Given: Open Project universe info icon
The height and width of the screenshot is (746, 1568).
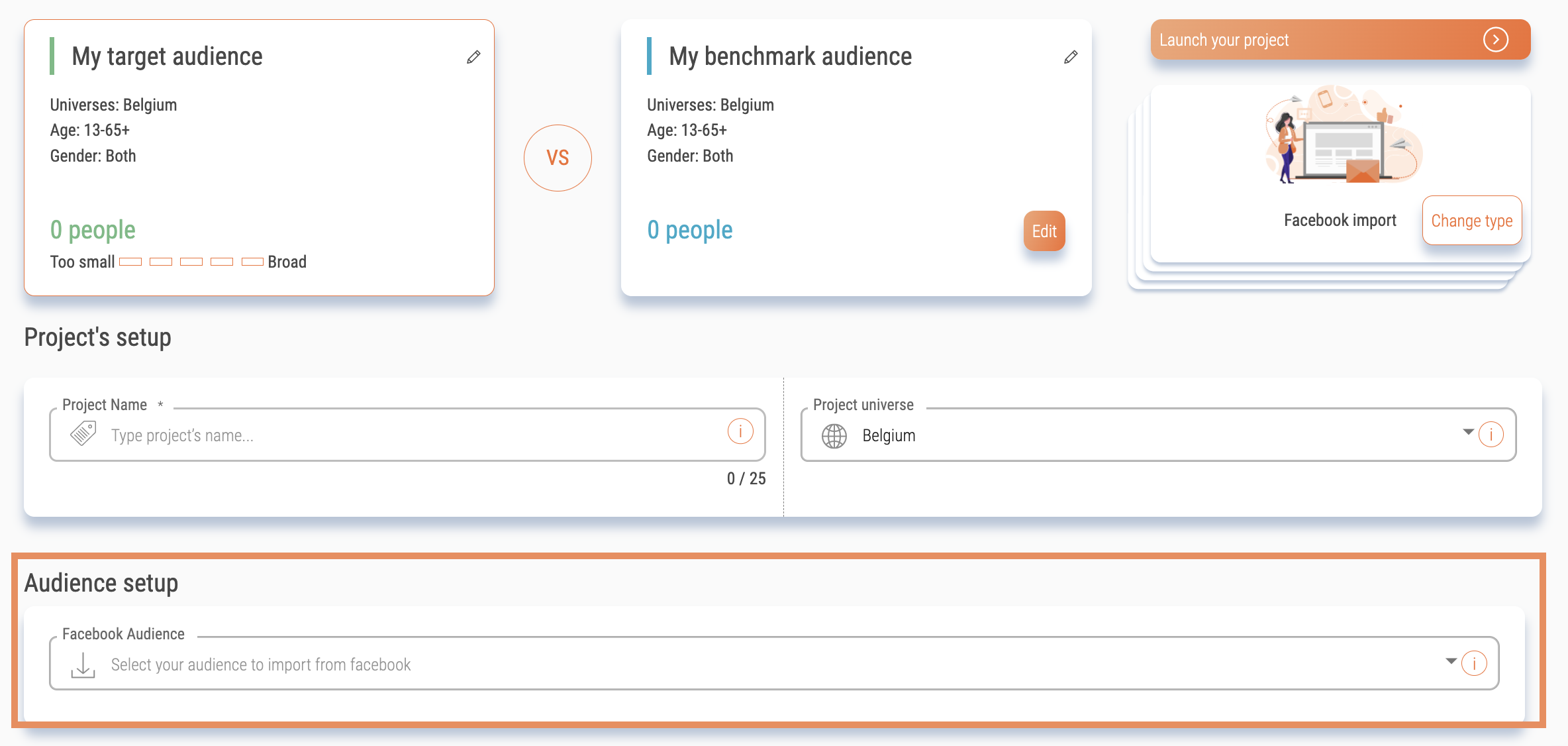Looking at the screenshot, I should click(x=1491, y=435).
